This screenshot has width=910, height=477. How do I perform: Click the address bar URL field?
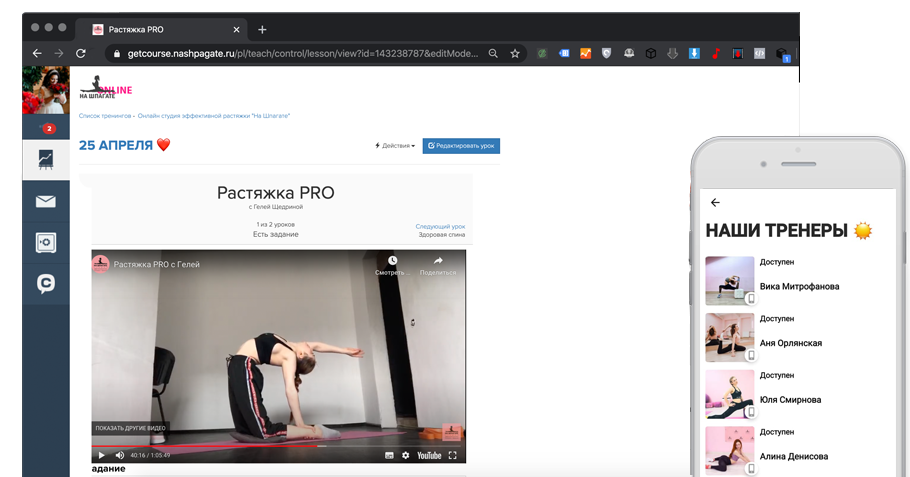tap(302, 53)
